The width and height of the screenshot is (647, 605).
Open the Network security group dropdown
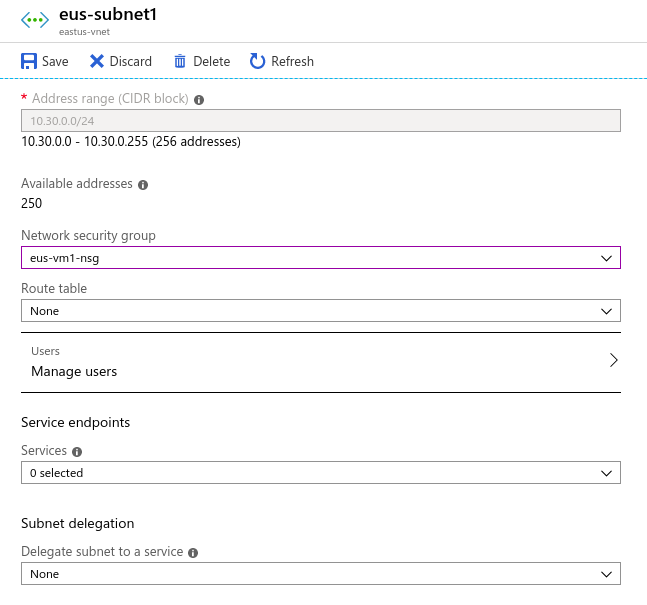pyautogui.click(x=321, y=258)
